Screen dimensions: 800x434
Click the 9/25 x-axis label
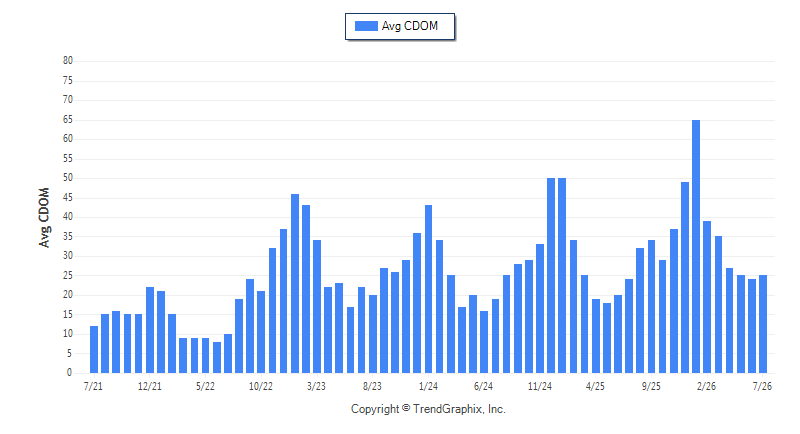click(651, 387)
